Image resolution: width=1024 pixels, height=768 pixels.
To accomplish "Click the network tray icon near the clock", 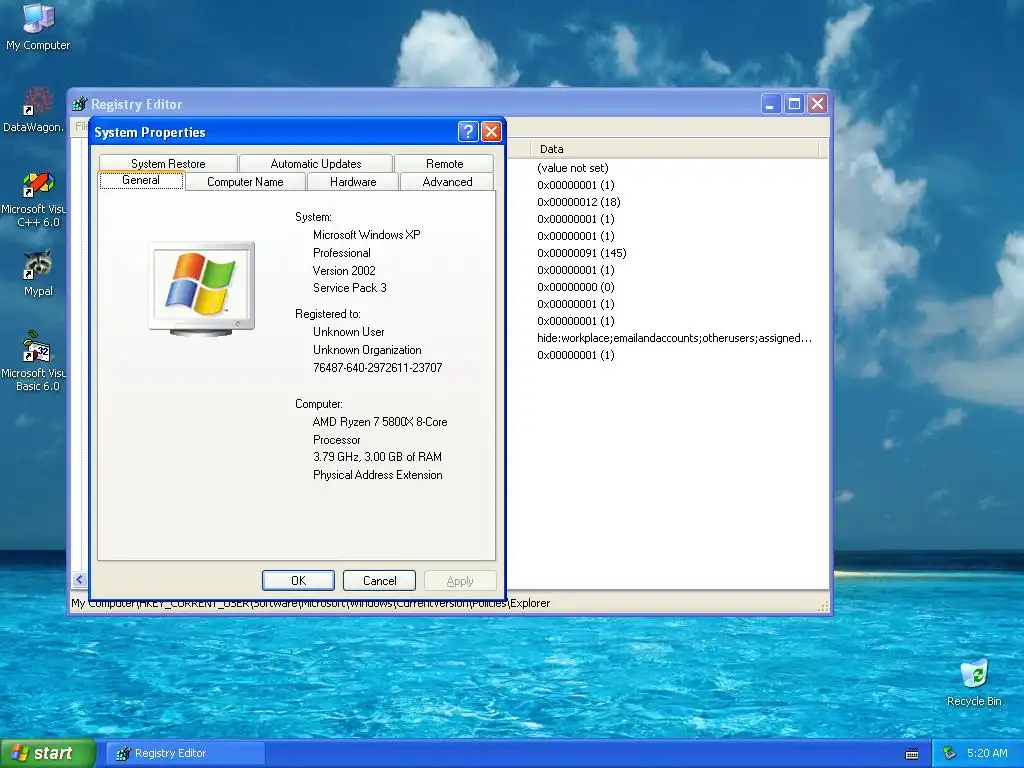I will [x=949, y=753].
